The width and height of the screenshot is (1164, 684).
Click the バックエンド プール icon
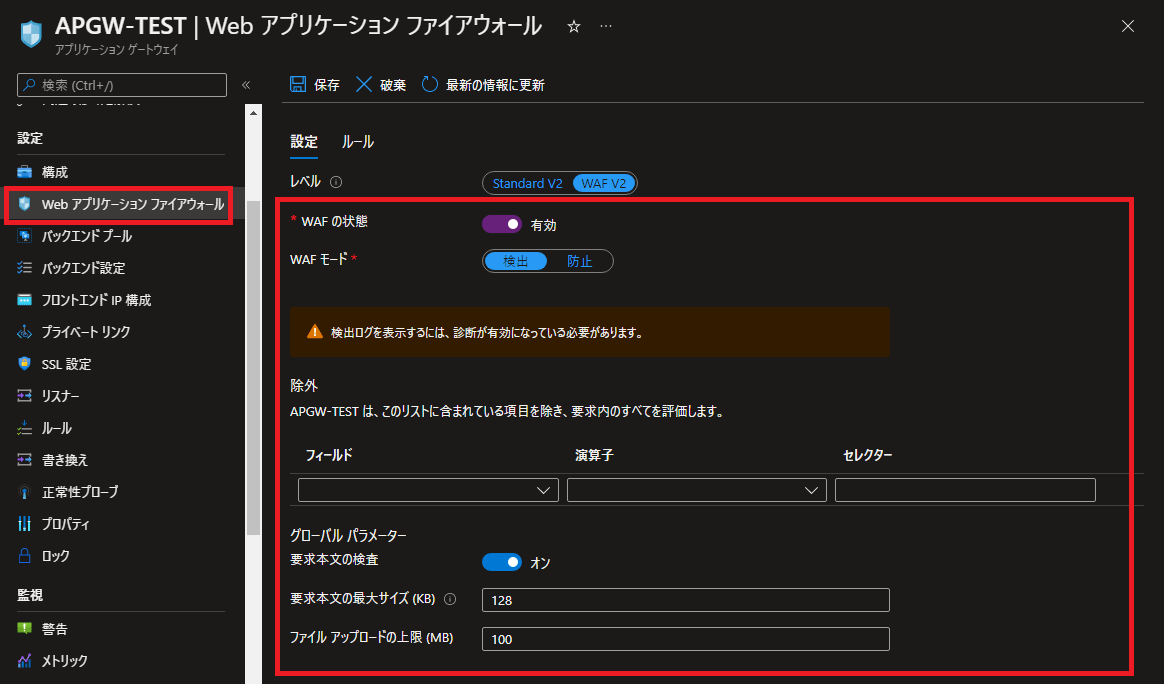pos(24,235)
